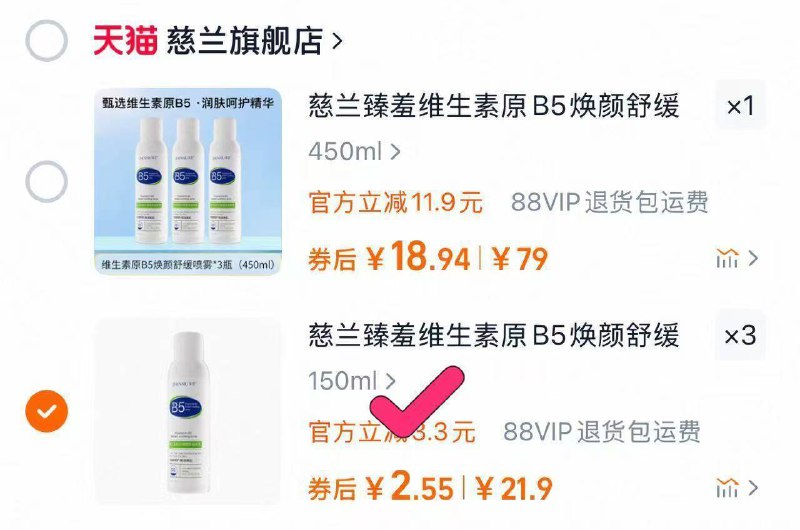Tap the 券后 ¥2.55 coupon price
The image size is (800, 530).
click(x=381, y=488)
